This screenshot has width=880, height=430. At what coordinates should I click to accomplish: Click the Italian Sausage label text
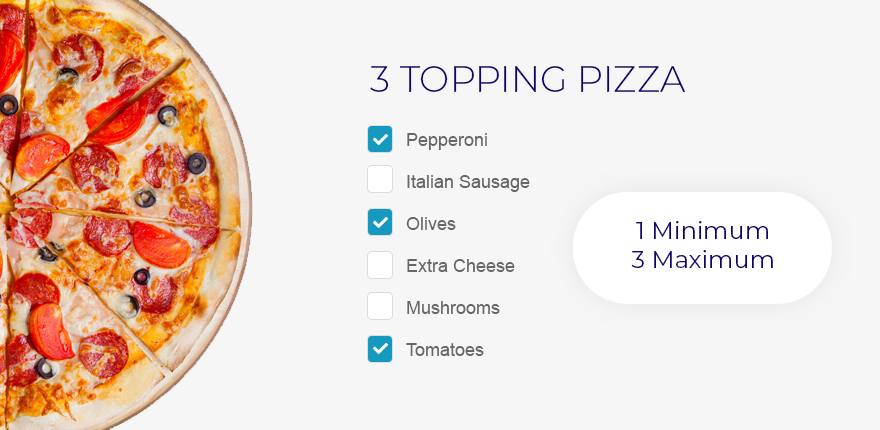(x=468, y=182)
